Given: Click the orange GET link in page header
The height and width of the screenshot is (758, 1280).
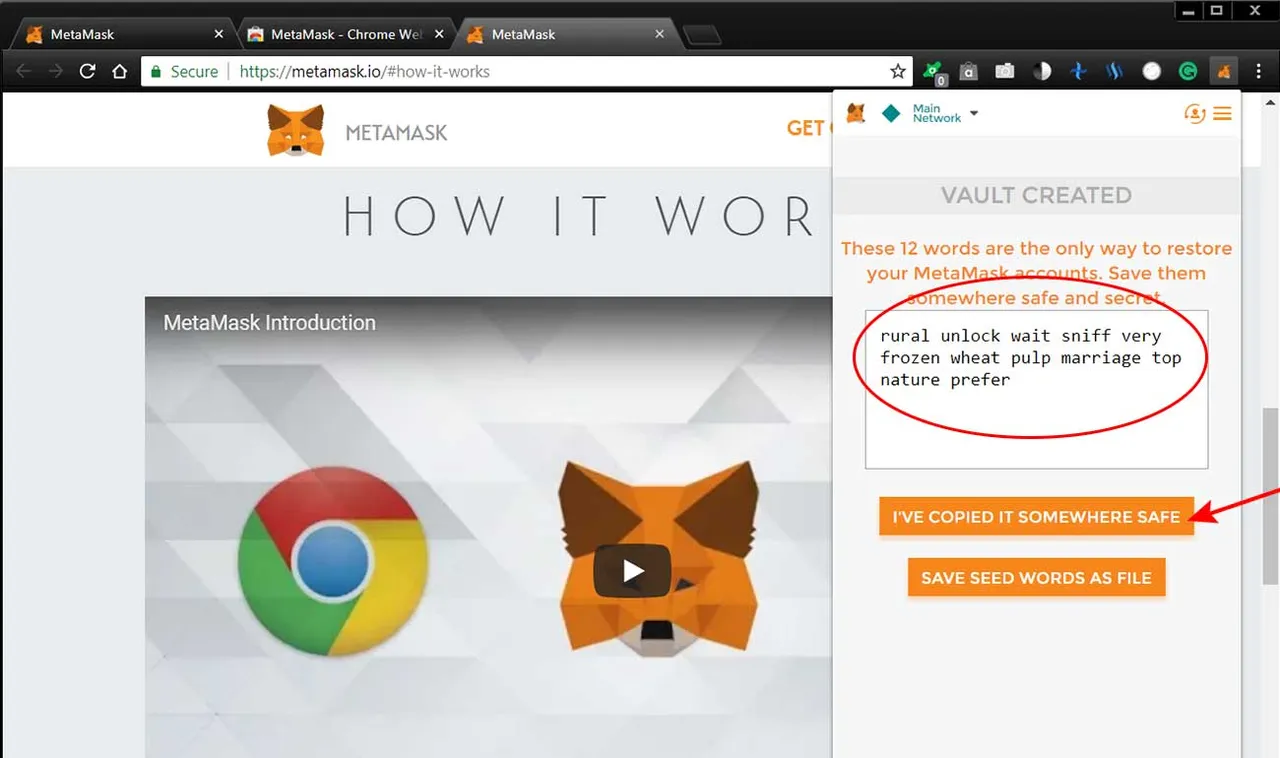Looking at the screenshot, I should pos(806,128).
